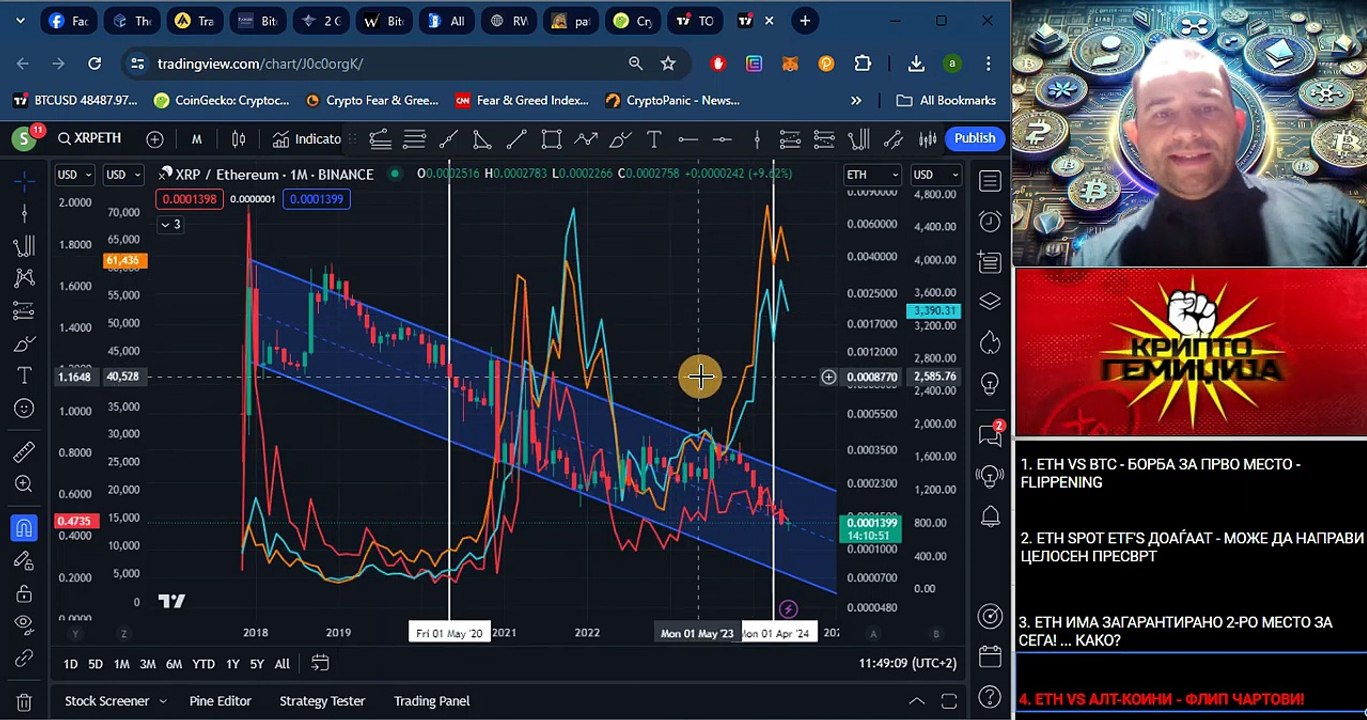Select text tool in floating drawing toolbar
The width and height of the screenshot is (1367, 720).
(653, 139)
